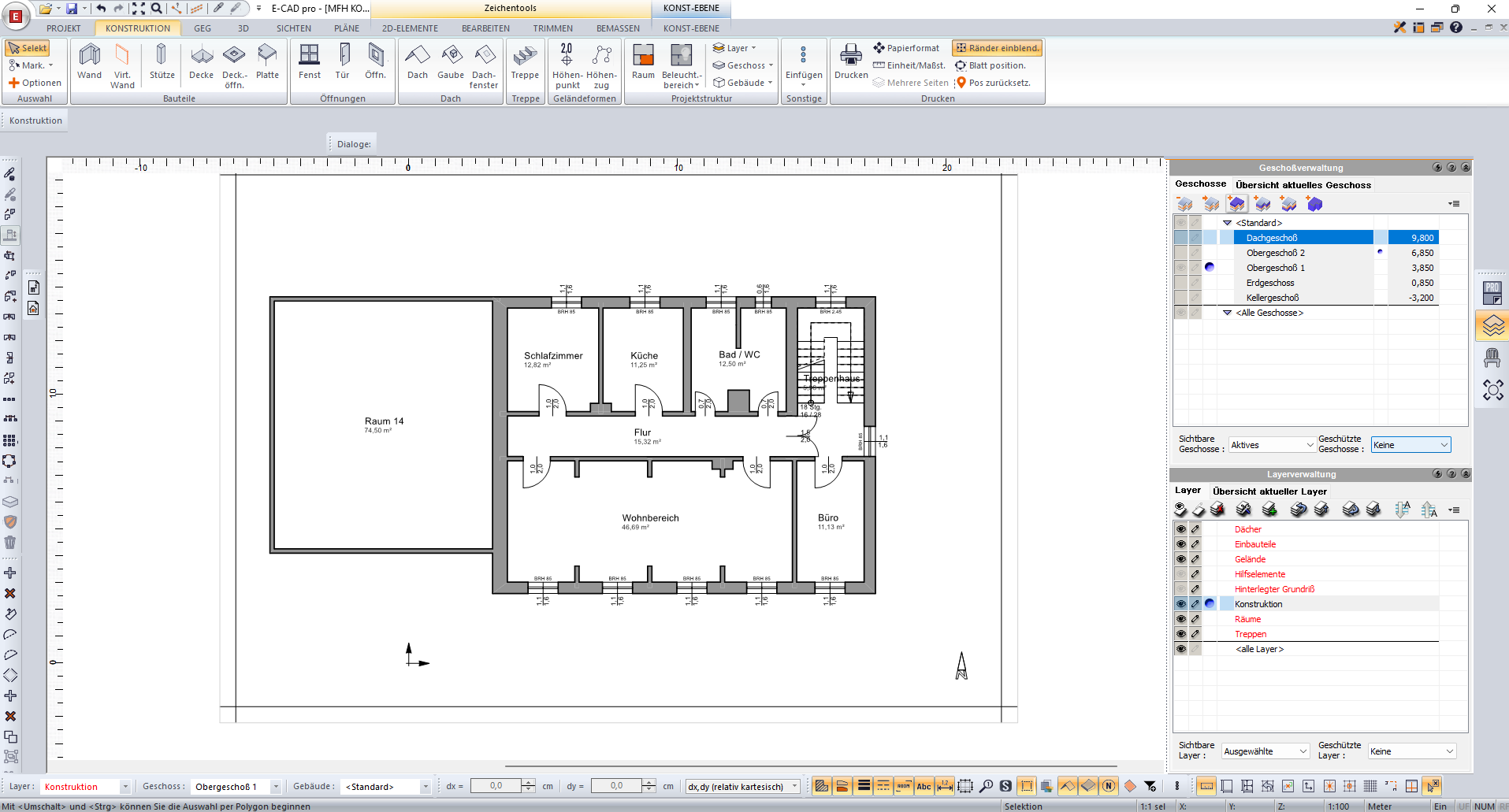Image resolution: width=1509 pixels, height=812 pixels.
Task: Open the SICHTEN ribbon tab
Action: pos(293,28)
